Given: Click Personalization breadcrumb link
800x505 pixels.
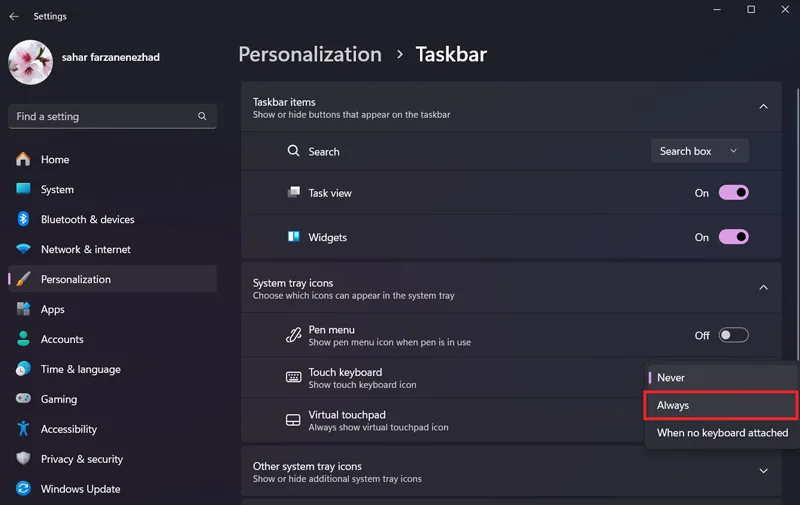Looking at the screenshot, I should pyautogui.click(x=310, y=55).
